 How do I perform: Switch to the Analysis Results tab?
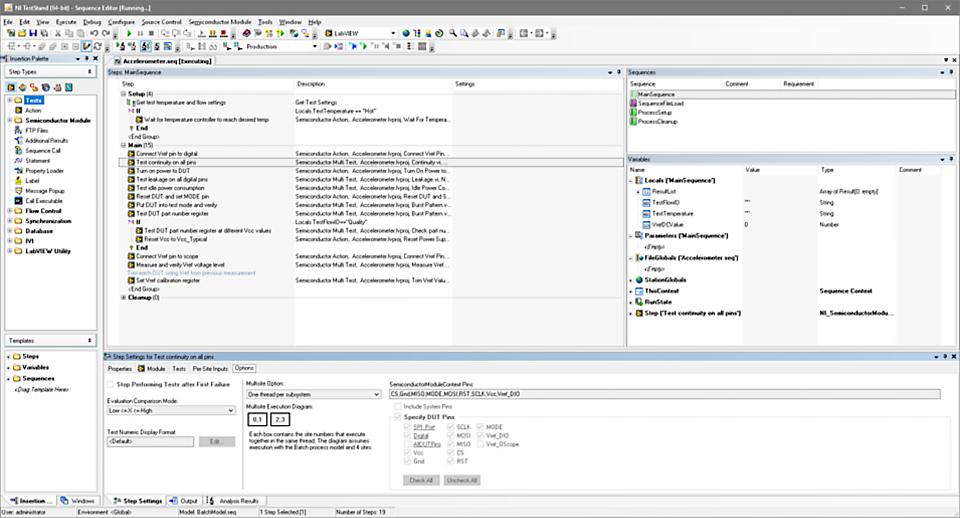233,501
